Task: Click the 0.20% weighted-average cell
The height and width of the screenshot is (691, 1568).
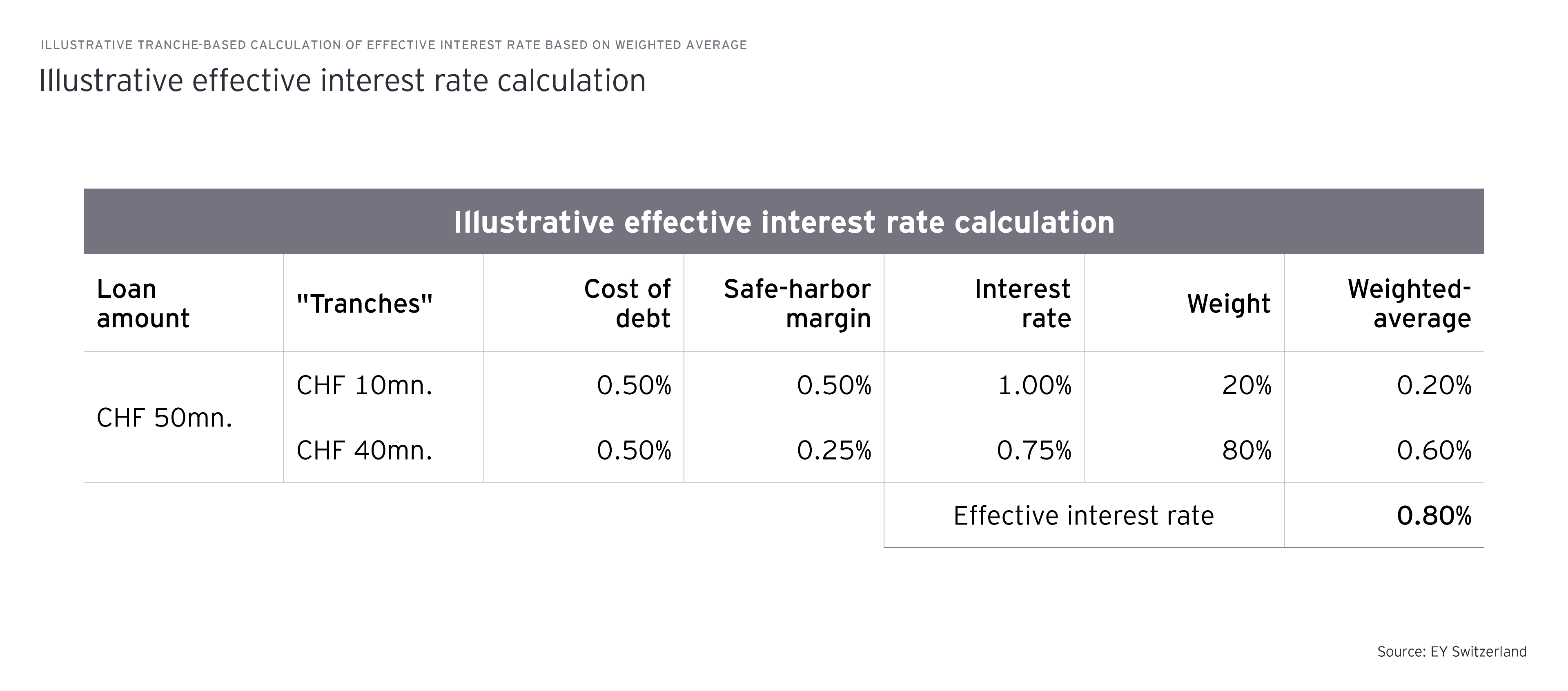Action: coord(1434,385)
